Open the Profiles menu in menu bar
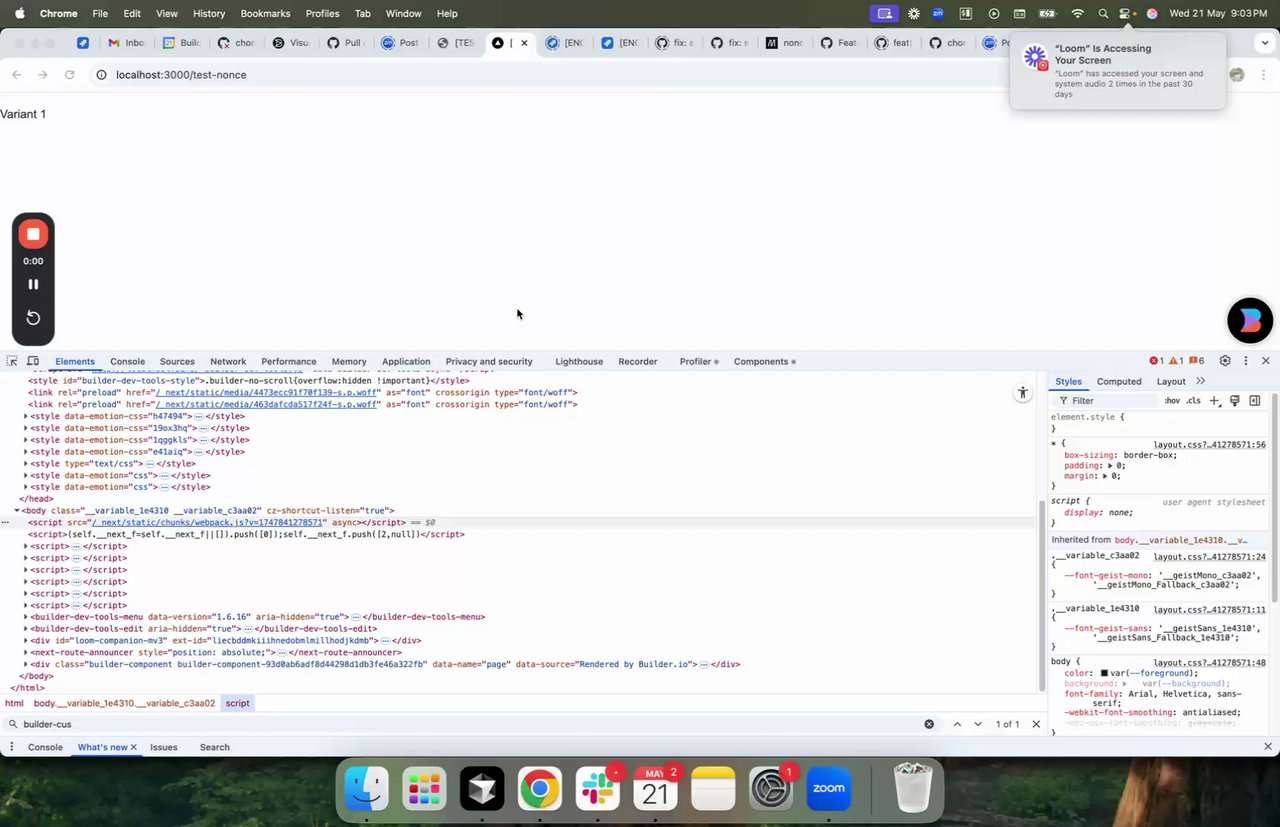 [322, 14]
